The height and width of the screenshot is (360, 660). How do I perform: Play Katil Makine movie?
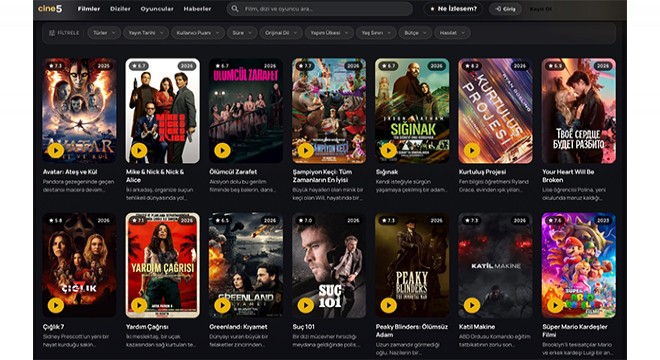(472, 305)
